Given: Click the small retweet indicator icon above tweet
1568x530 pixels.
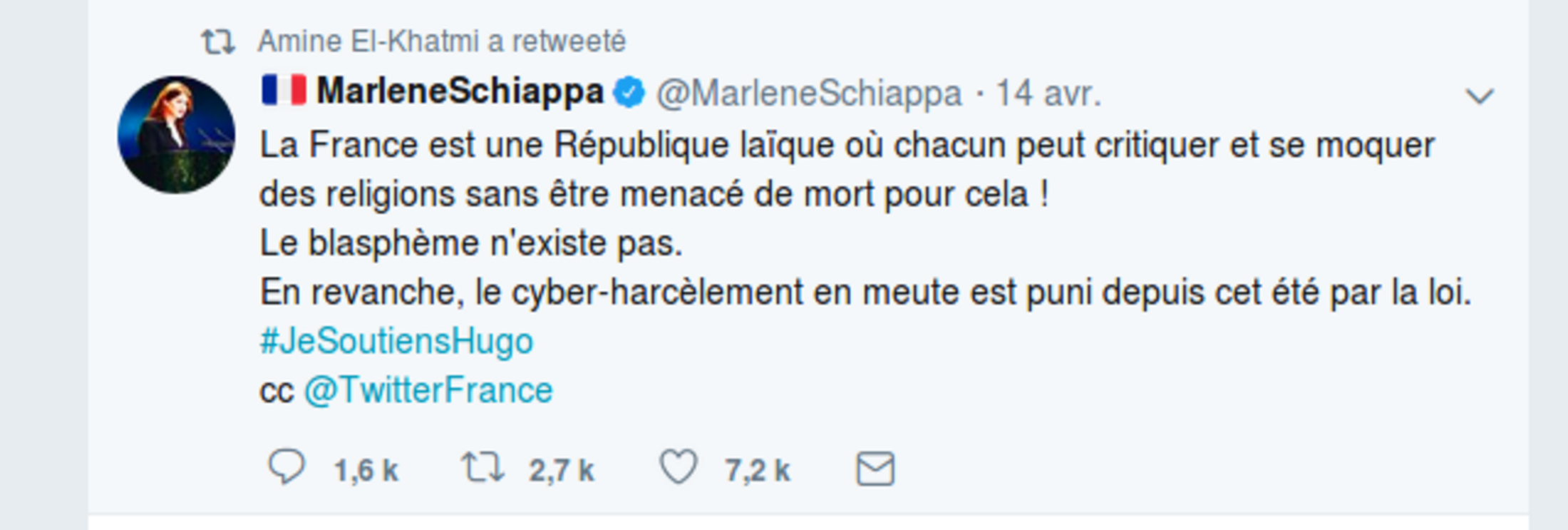Looking at the screenshot, I should pos(217,42).
